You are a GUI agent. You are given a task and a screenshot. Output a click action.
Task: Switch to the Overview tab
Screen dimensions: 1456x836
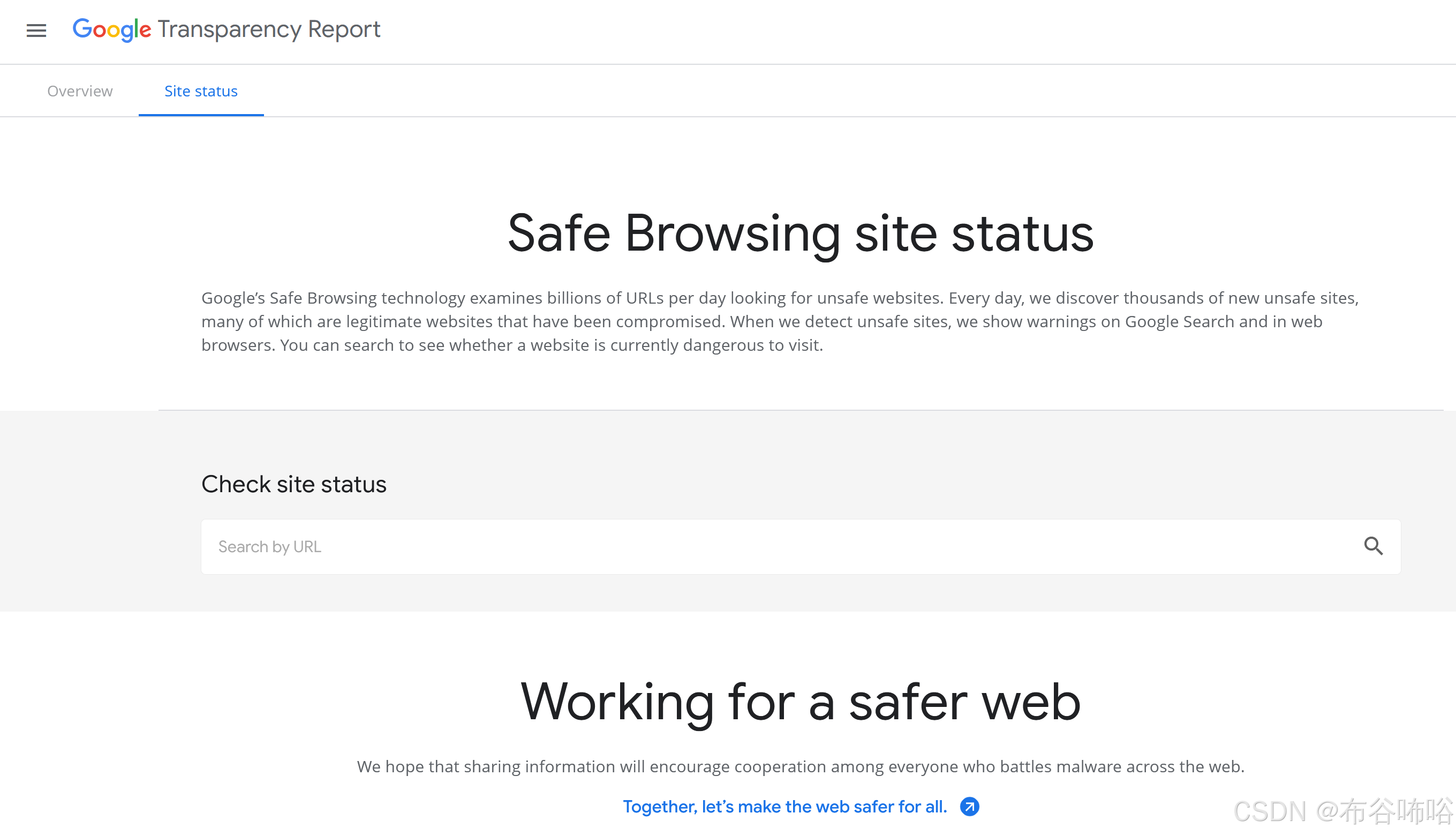pos(80,91)
